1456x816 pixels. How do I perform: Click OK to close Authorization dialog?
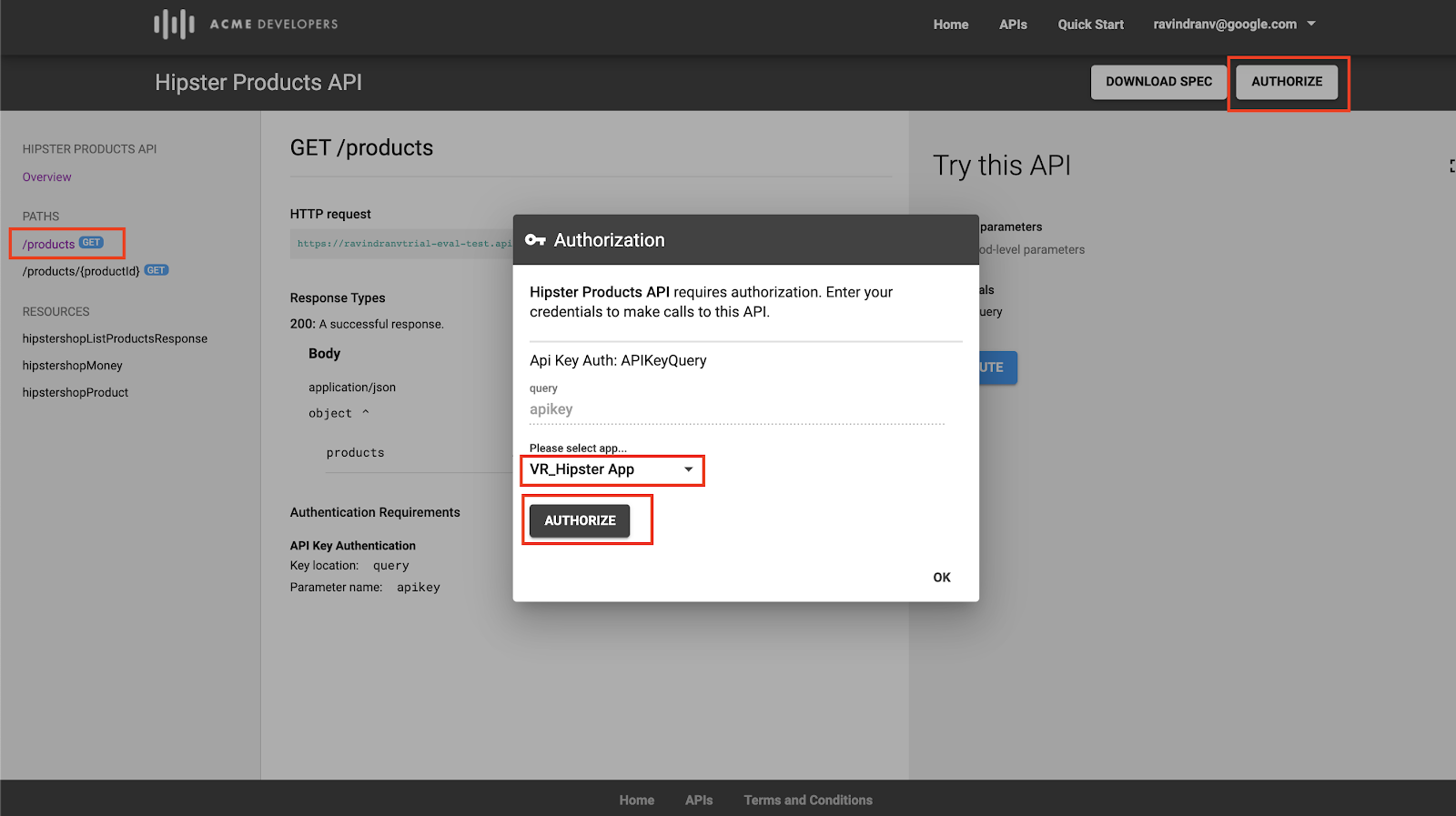942,578
